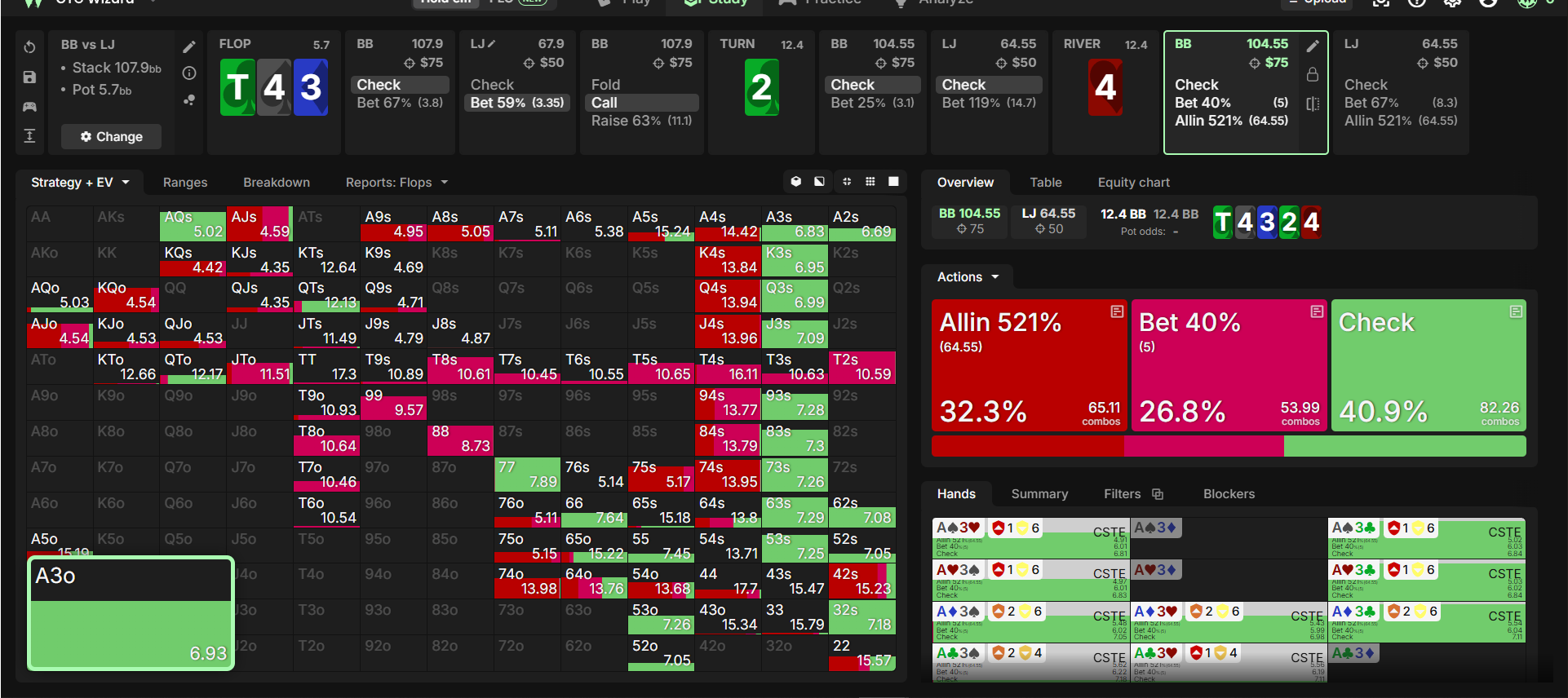Click the green segment of the action frequency bar
Viewport: 1568px width, 698px height.
1405,446
